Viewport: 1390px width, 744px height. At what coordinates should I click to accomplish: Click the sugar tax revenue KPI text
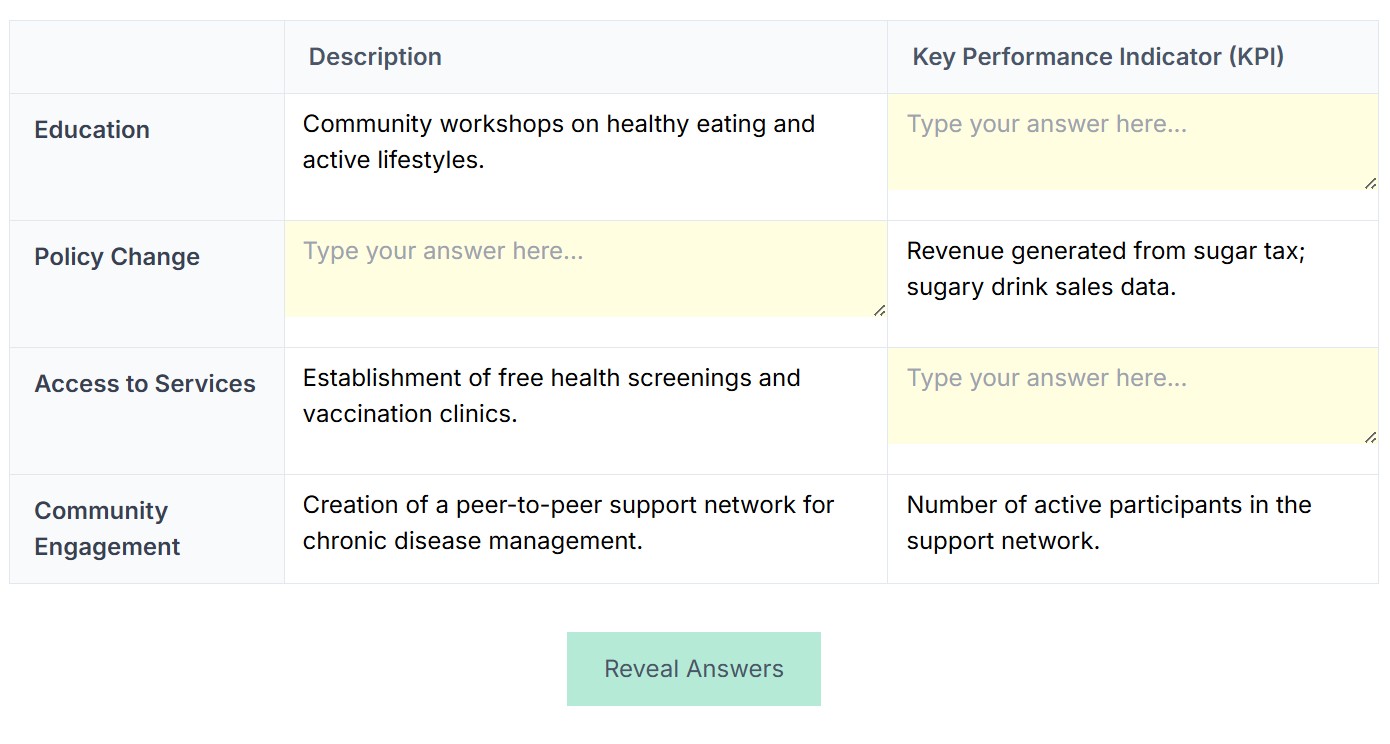tap(1106, 251)
